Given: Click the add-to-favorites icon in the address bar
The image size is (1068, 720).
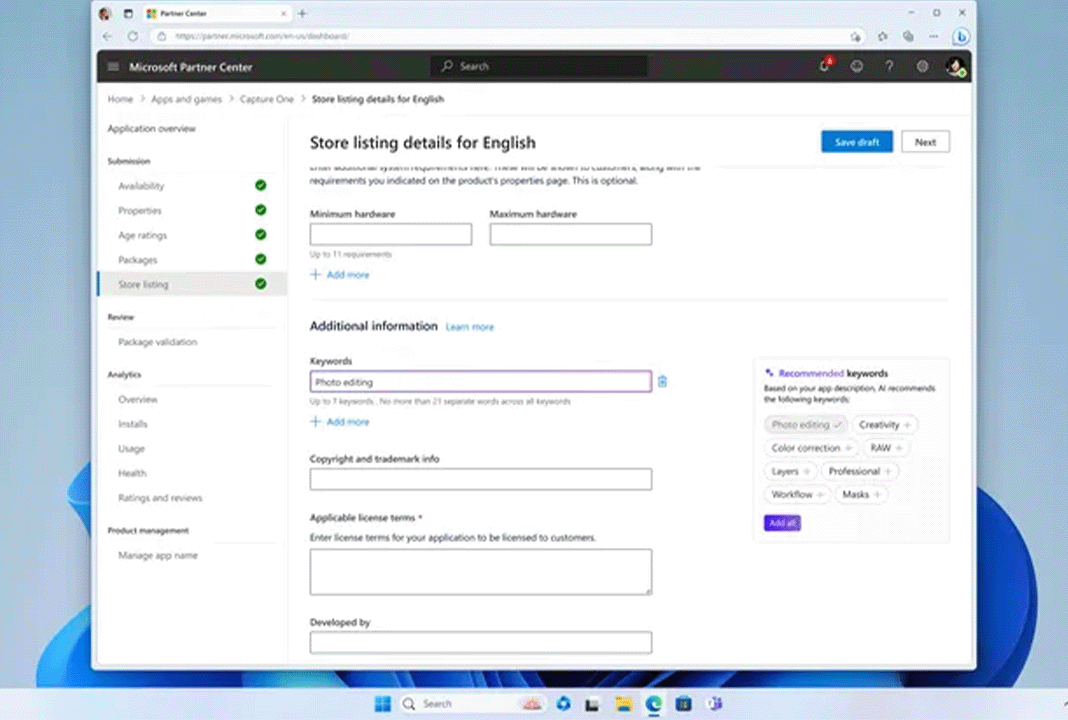Looking at the screenshot, I should pyautogui.click(x=855, y=36).
